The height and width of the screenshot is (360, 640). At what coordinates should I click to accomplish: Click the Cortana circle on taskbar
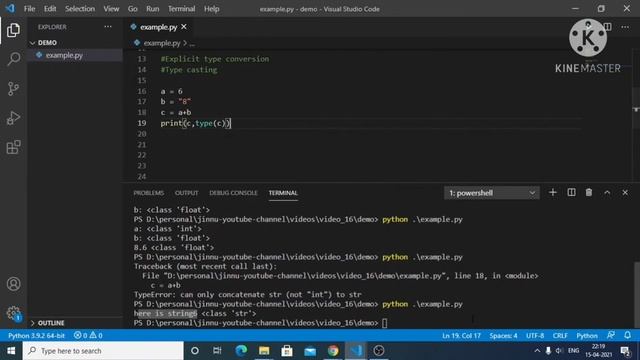pyautogui.click(x=195, y=351)
